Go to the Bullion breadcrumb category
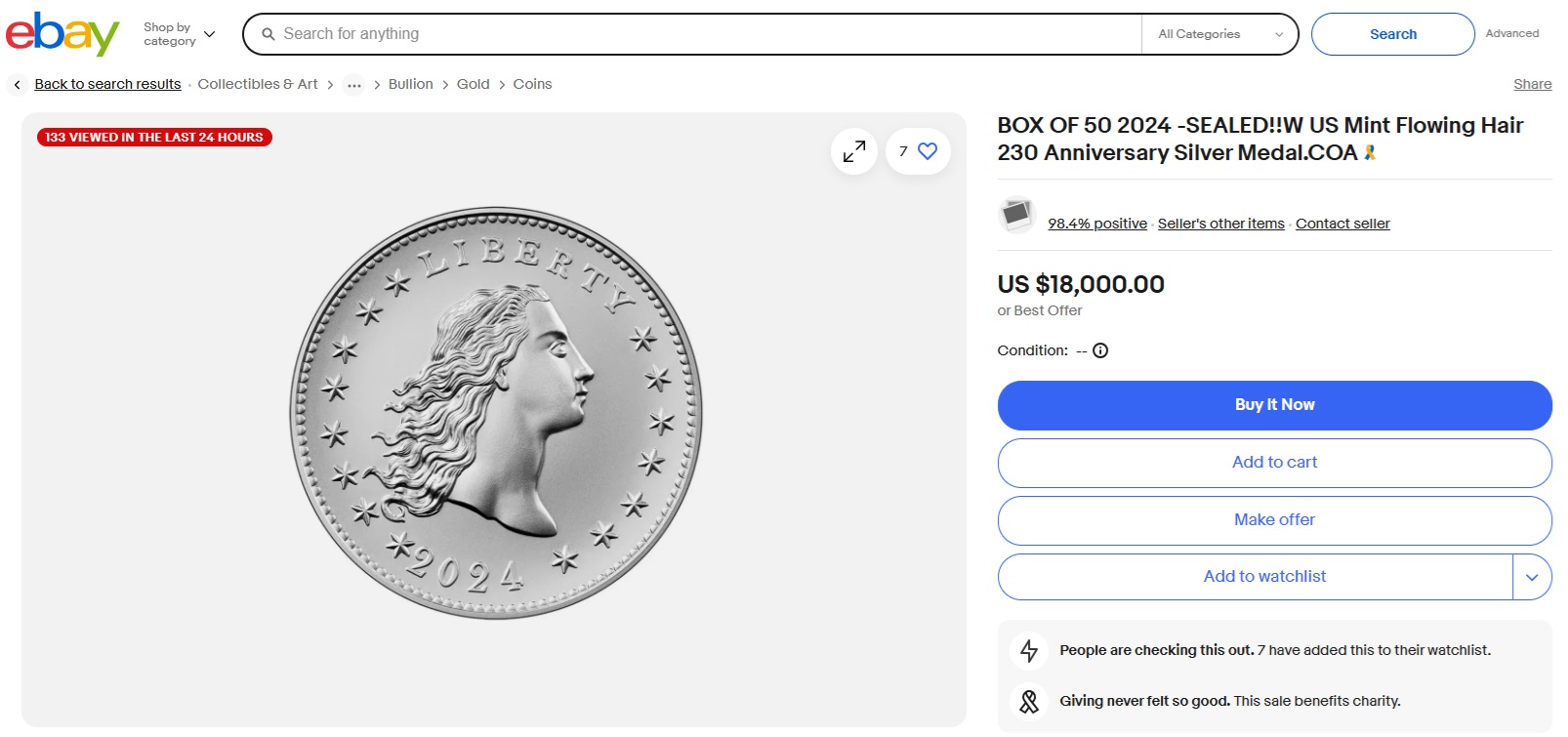This screenshot has width=1568, height=737. 410,84
